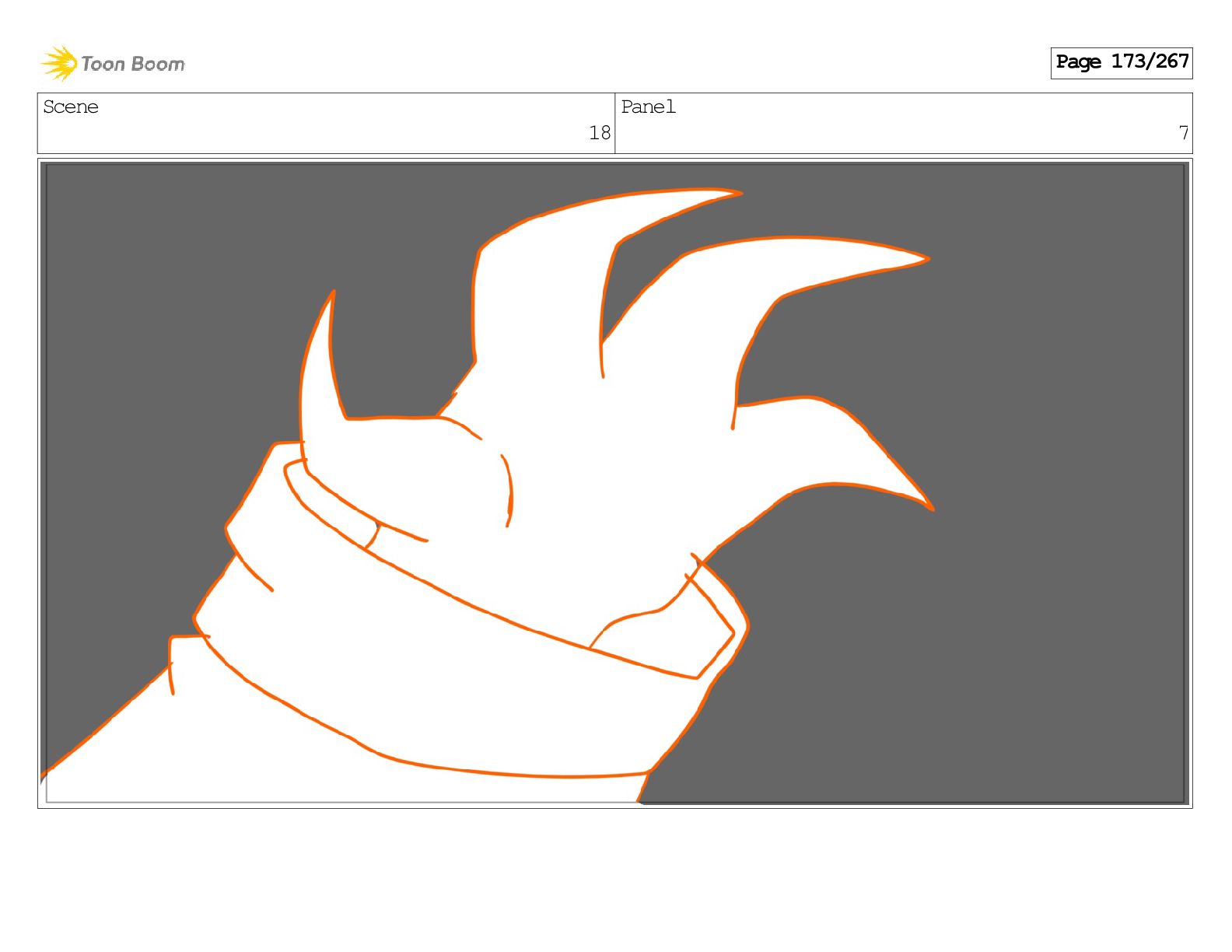Click the scene number 18
This screenshot has height=952, width=1232.
click(600, 133)
